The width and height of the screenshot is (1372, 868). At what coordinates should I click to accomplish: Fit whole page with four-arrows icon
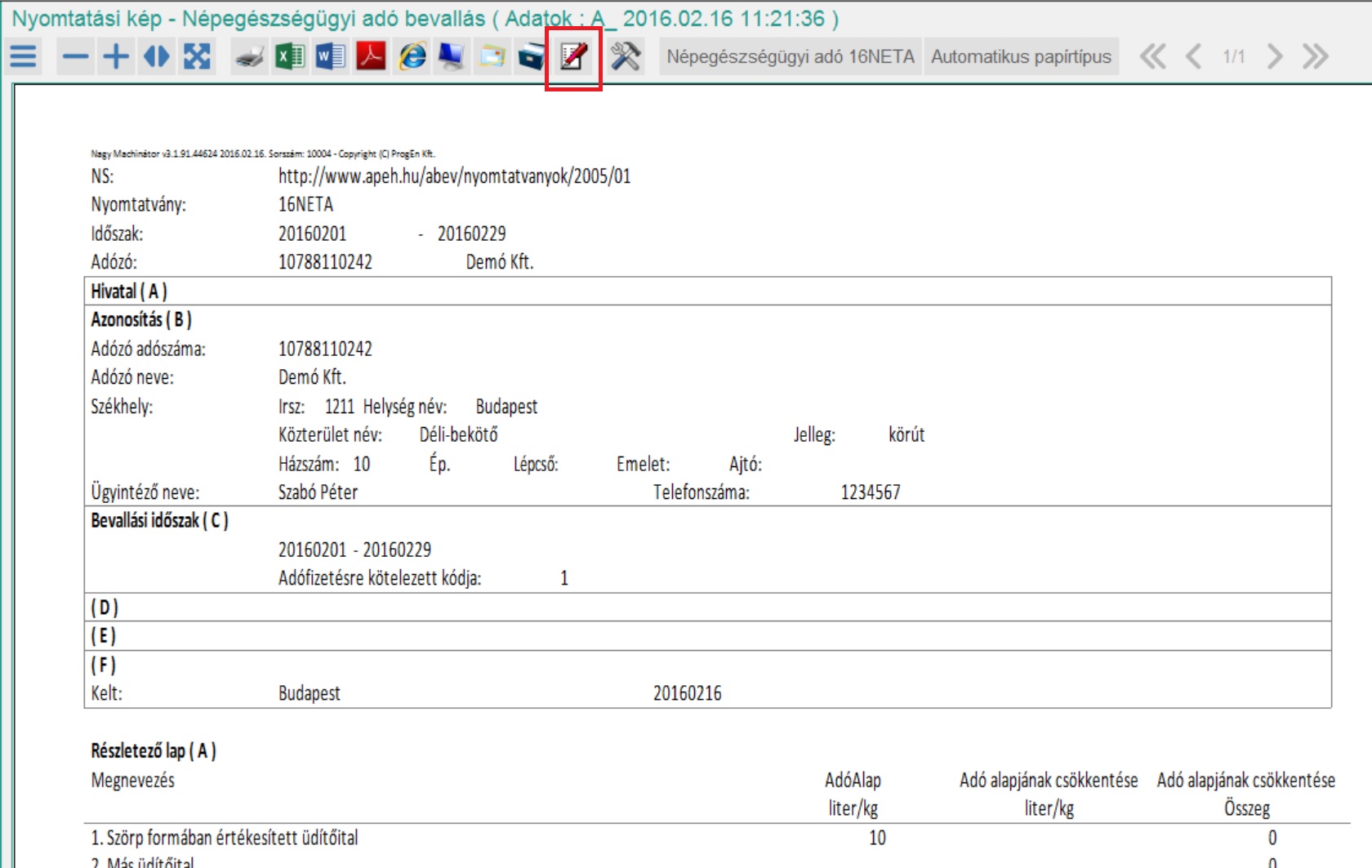tap(197, 56)
